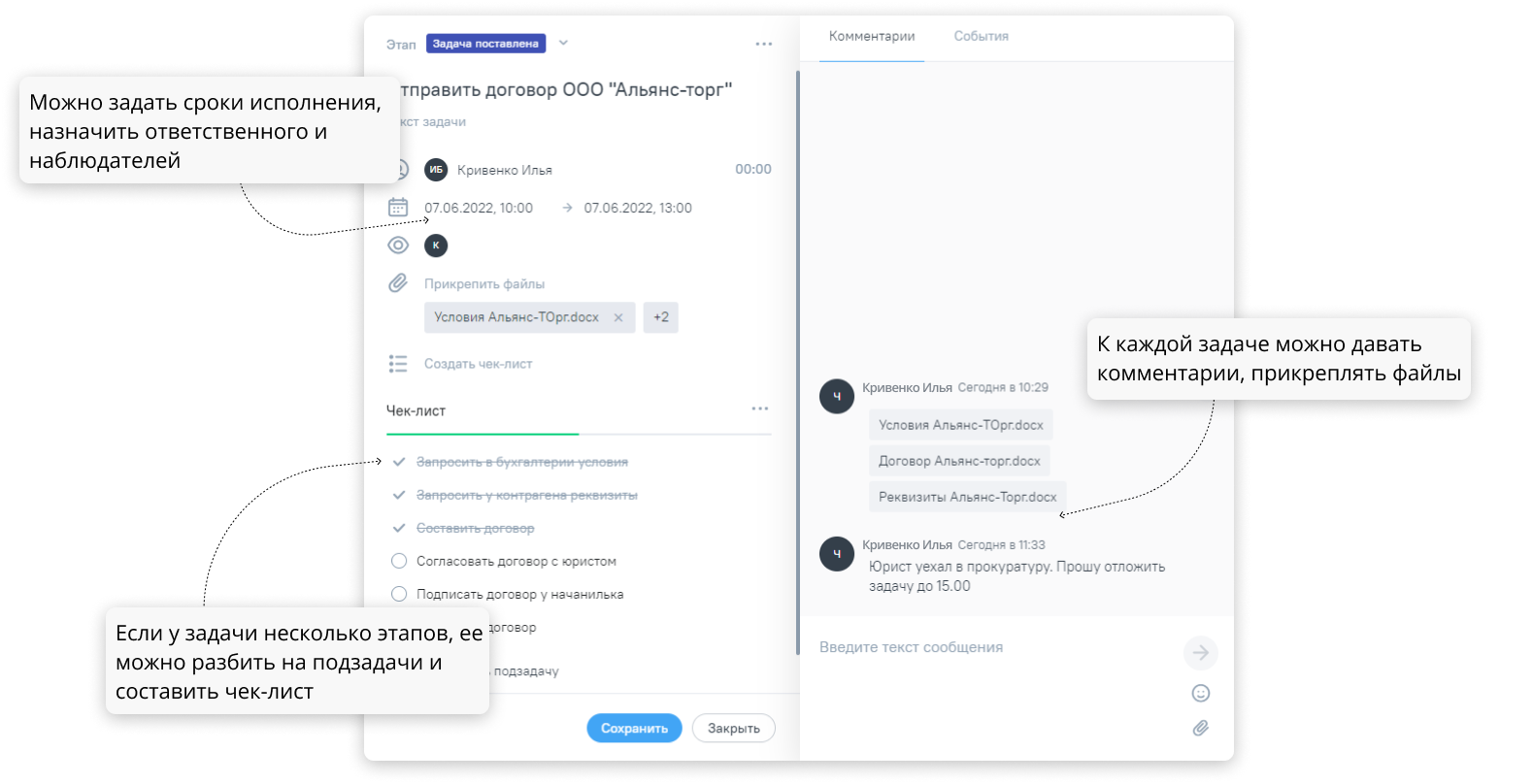1533x784 pixels.
Task: Click the eye icon for observers
Action: coord(398,245)
